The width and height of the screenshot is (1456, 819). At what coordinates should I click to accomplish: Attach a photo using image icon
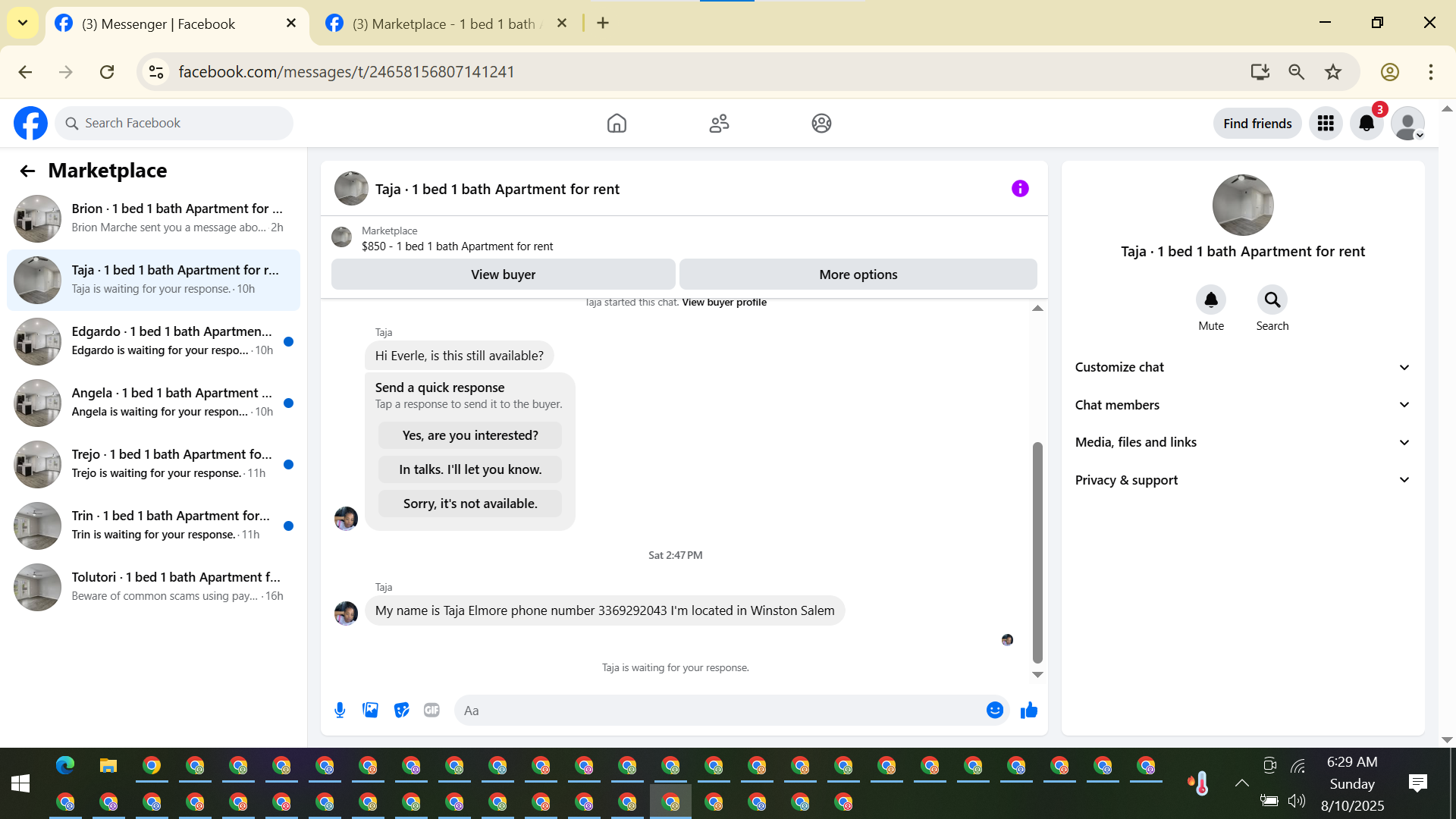tap(370, 711)
